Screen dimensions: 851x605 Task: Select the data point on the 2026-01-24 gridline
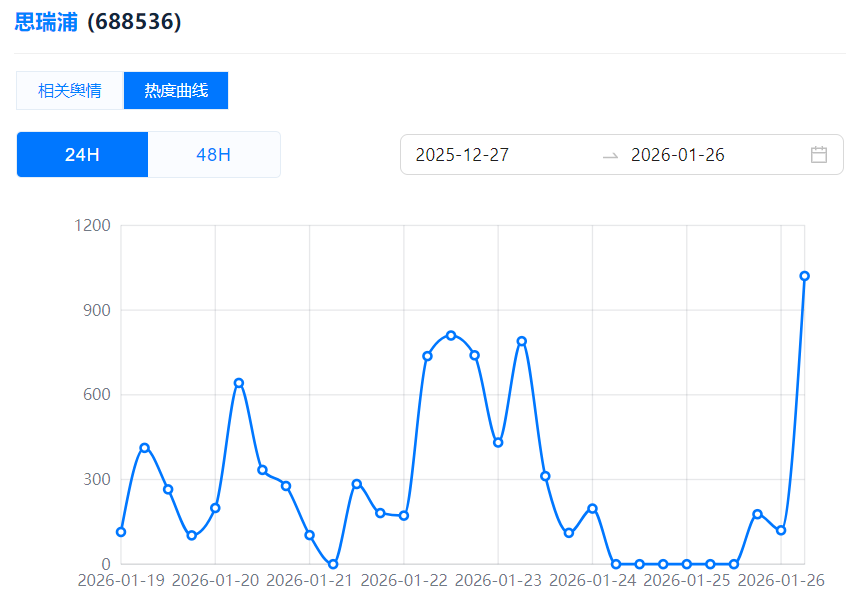tap(592, 508)
